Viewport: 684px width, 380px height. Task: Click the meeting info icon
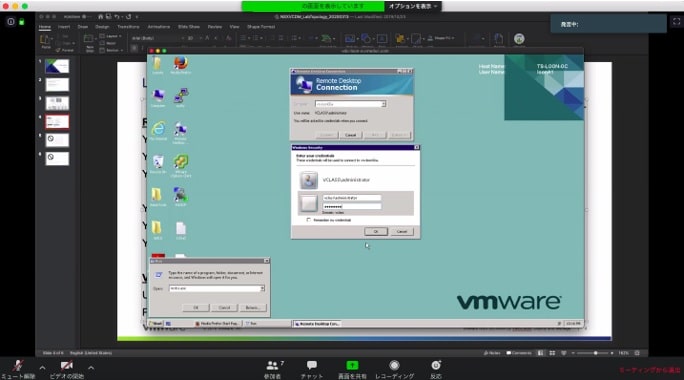[11, 21]
